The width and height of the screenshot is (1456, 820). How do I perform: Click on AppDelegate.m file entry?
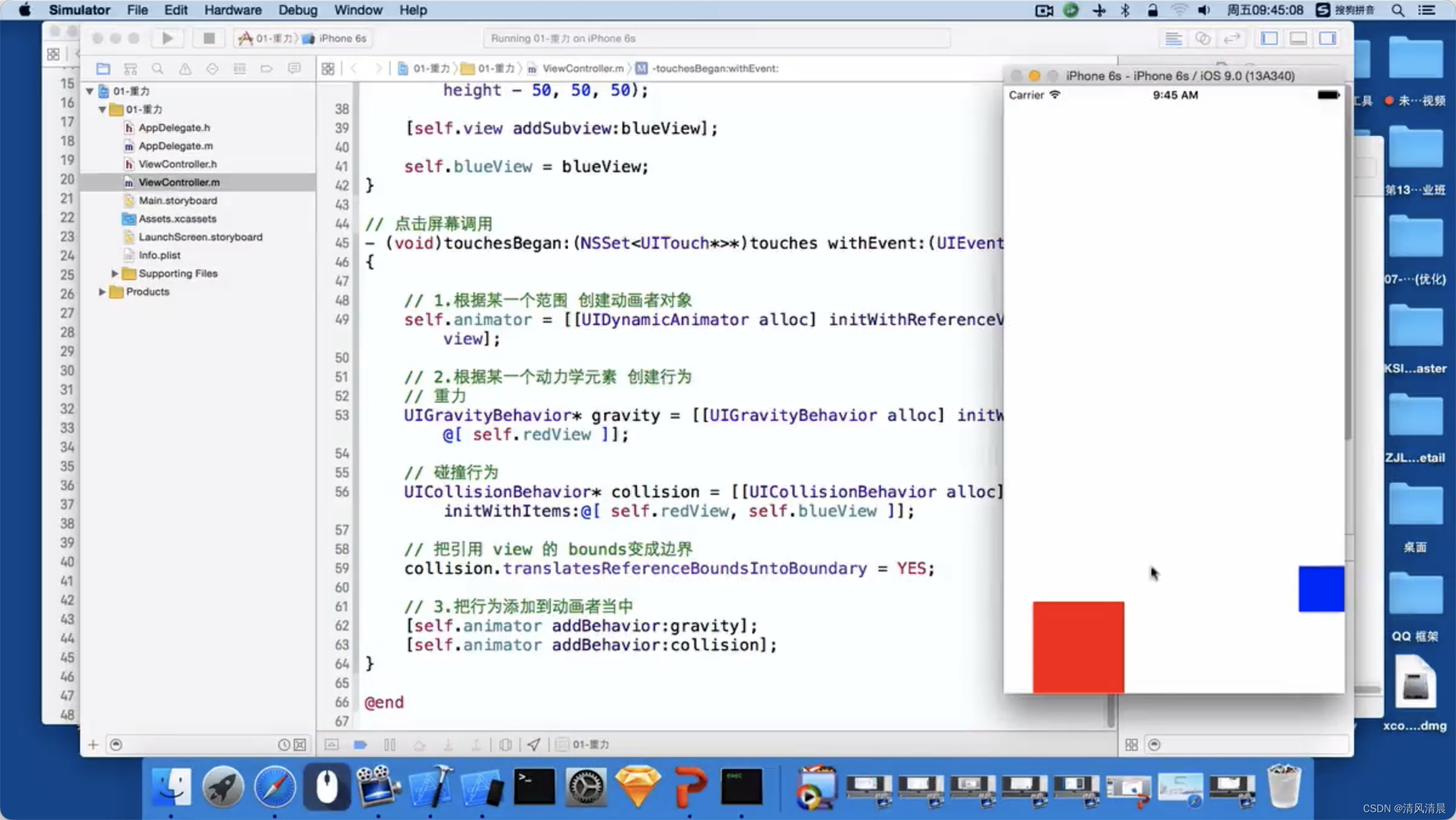click(x=176, y=145)
